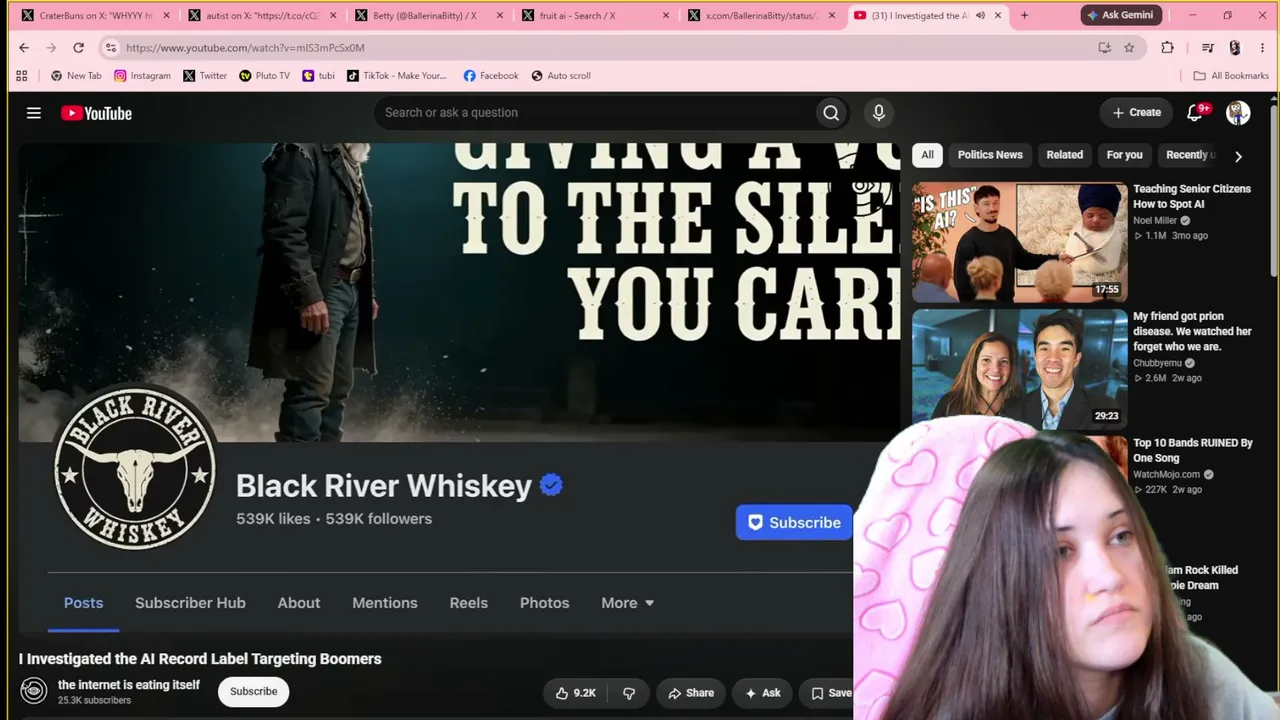Go to the YouTube home logo
1280x720 pixels.
(96, 113)
